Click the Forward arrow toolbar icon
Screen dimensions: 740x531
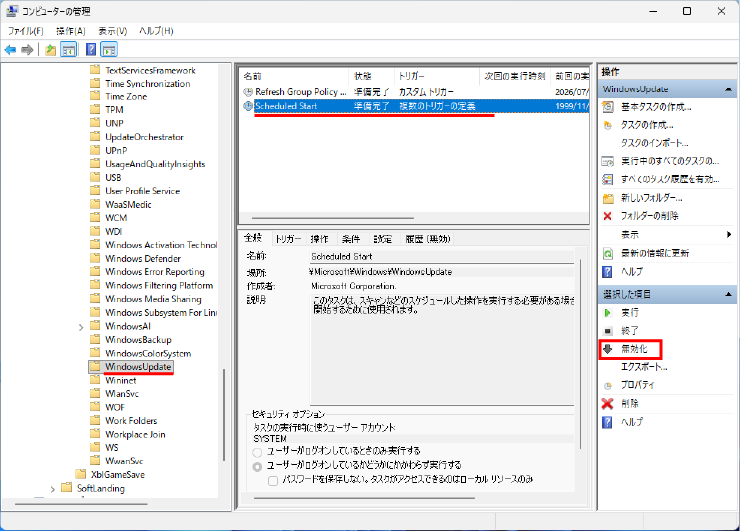(x=27, y=50)
